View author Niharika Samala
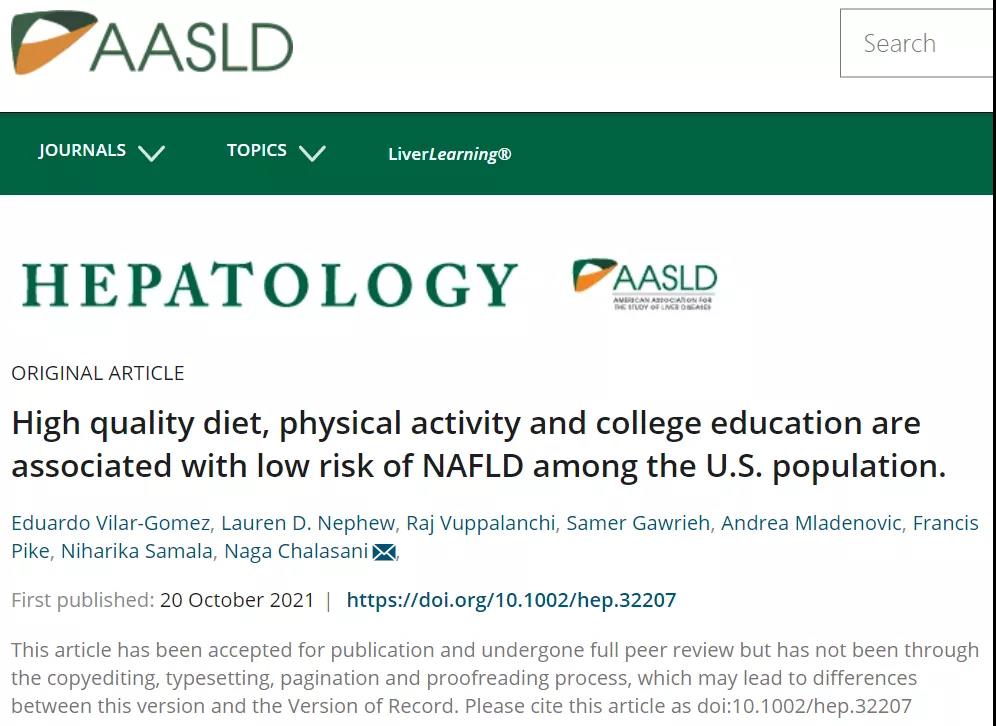The width and height of the screenshot is (996, 726). [137, 551]
